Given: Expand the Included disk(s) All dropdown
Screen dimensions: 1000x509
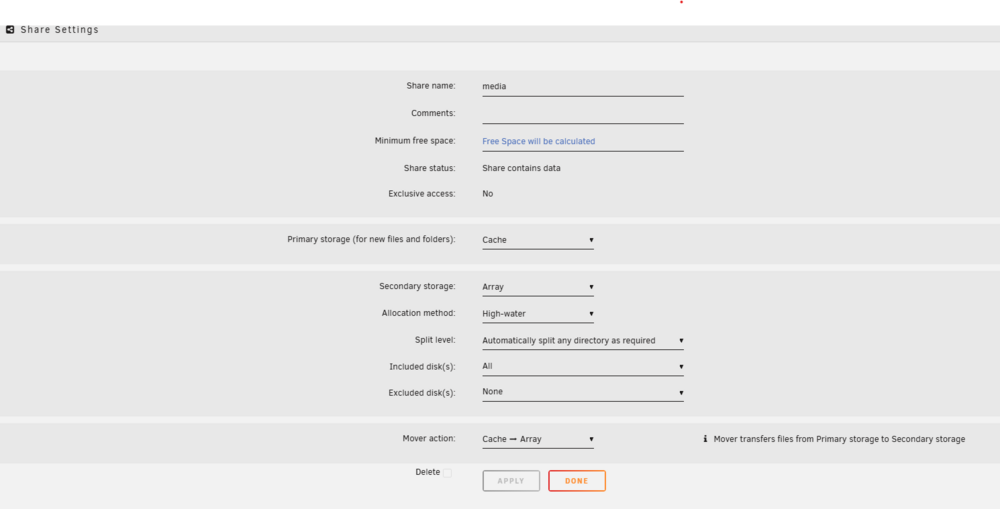Looking at the screenshot, I should [x=583, y=367].
